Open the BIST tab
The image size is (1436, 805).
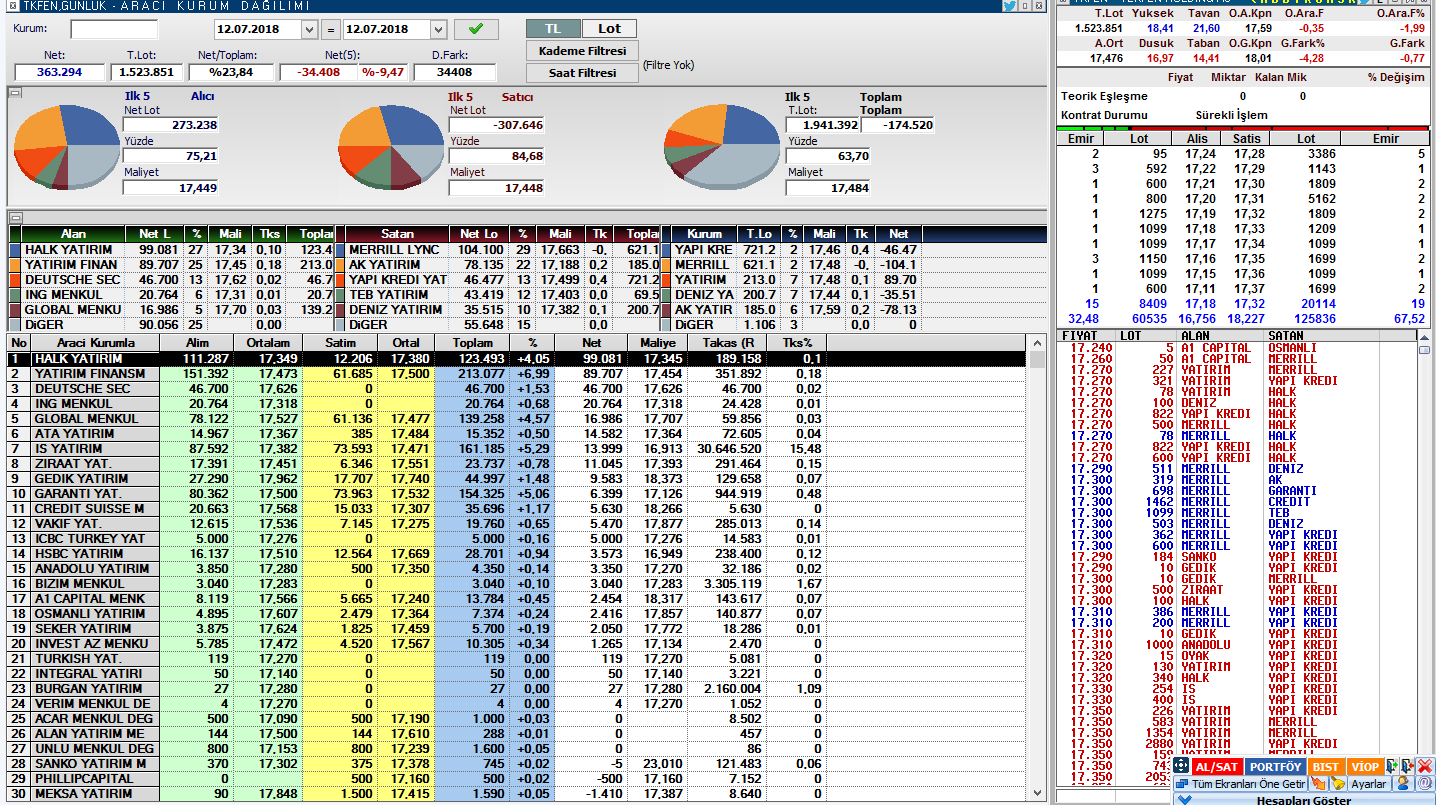point(1326,766)
